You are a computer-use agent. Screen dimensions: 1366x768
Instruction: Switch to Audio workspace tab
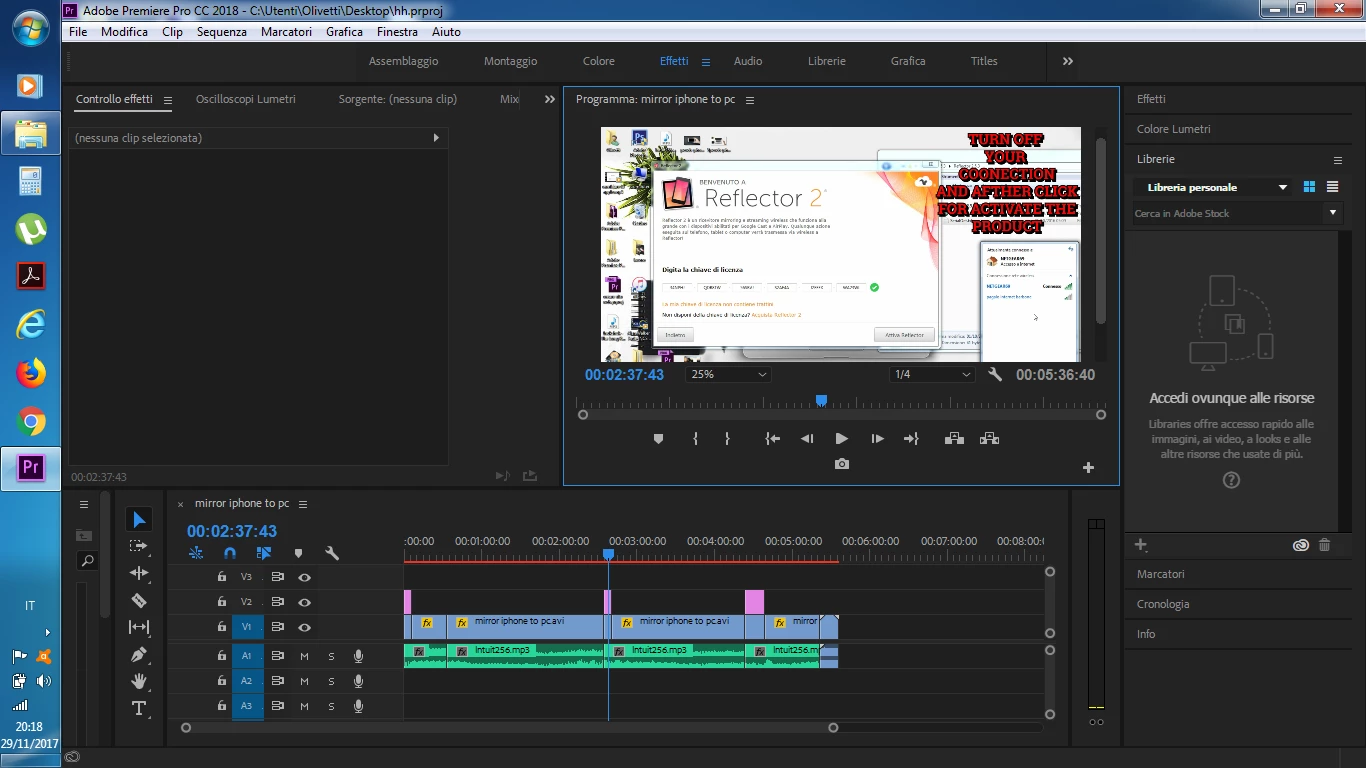[x=748, y=61]
